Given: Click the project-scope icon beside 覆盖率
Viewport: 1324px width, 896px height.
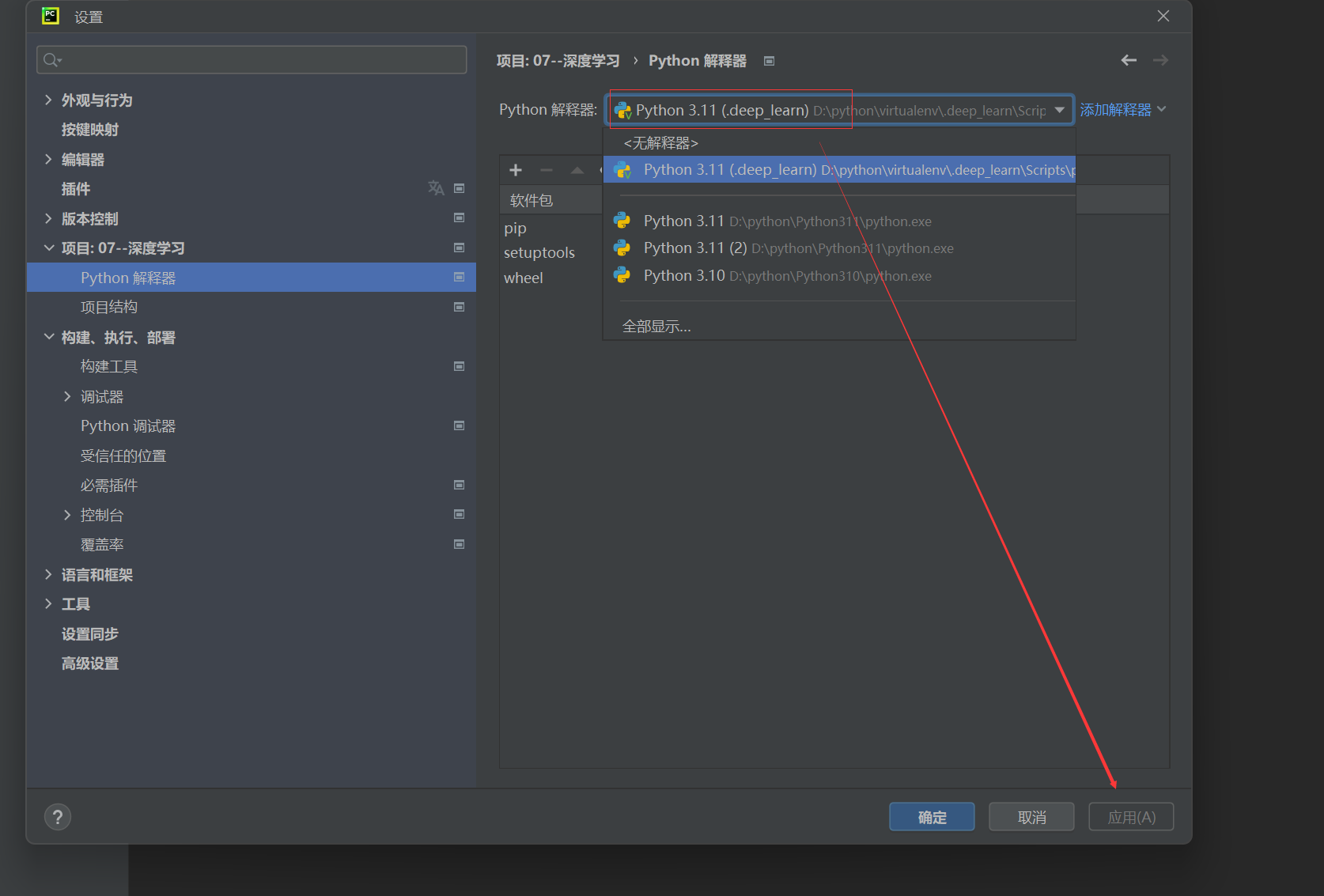Looking at the screenshot, I should pos(459,544).
